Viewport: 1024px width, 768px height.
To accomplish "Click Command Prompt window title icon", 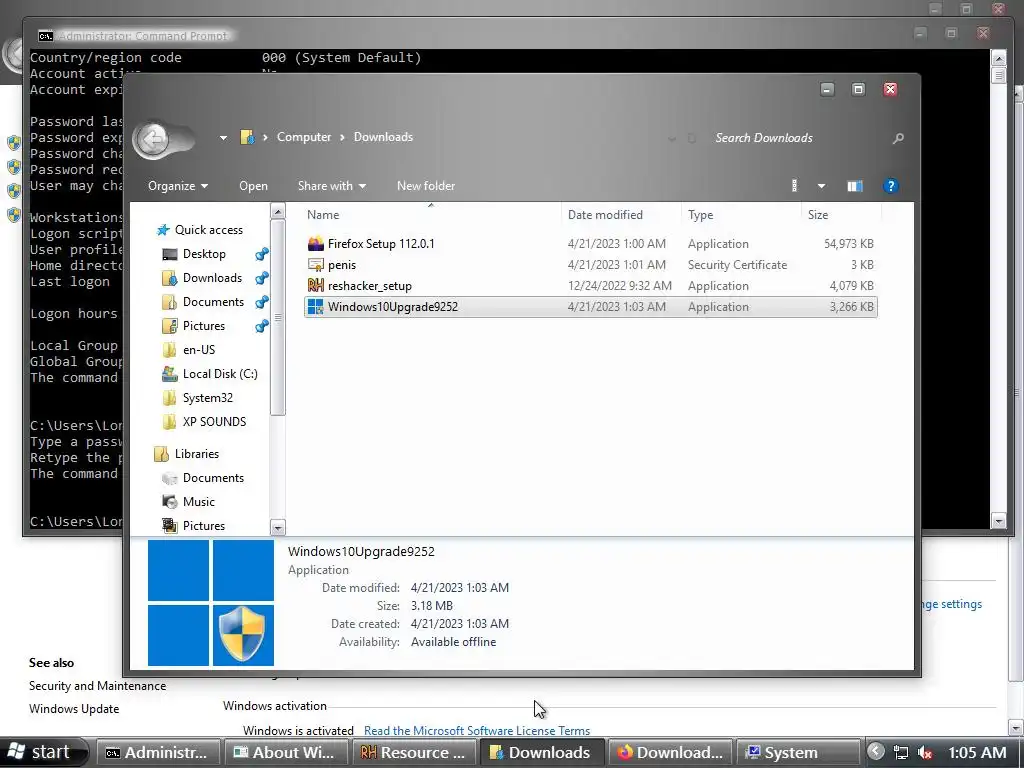I will click(x=45, y=36).
